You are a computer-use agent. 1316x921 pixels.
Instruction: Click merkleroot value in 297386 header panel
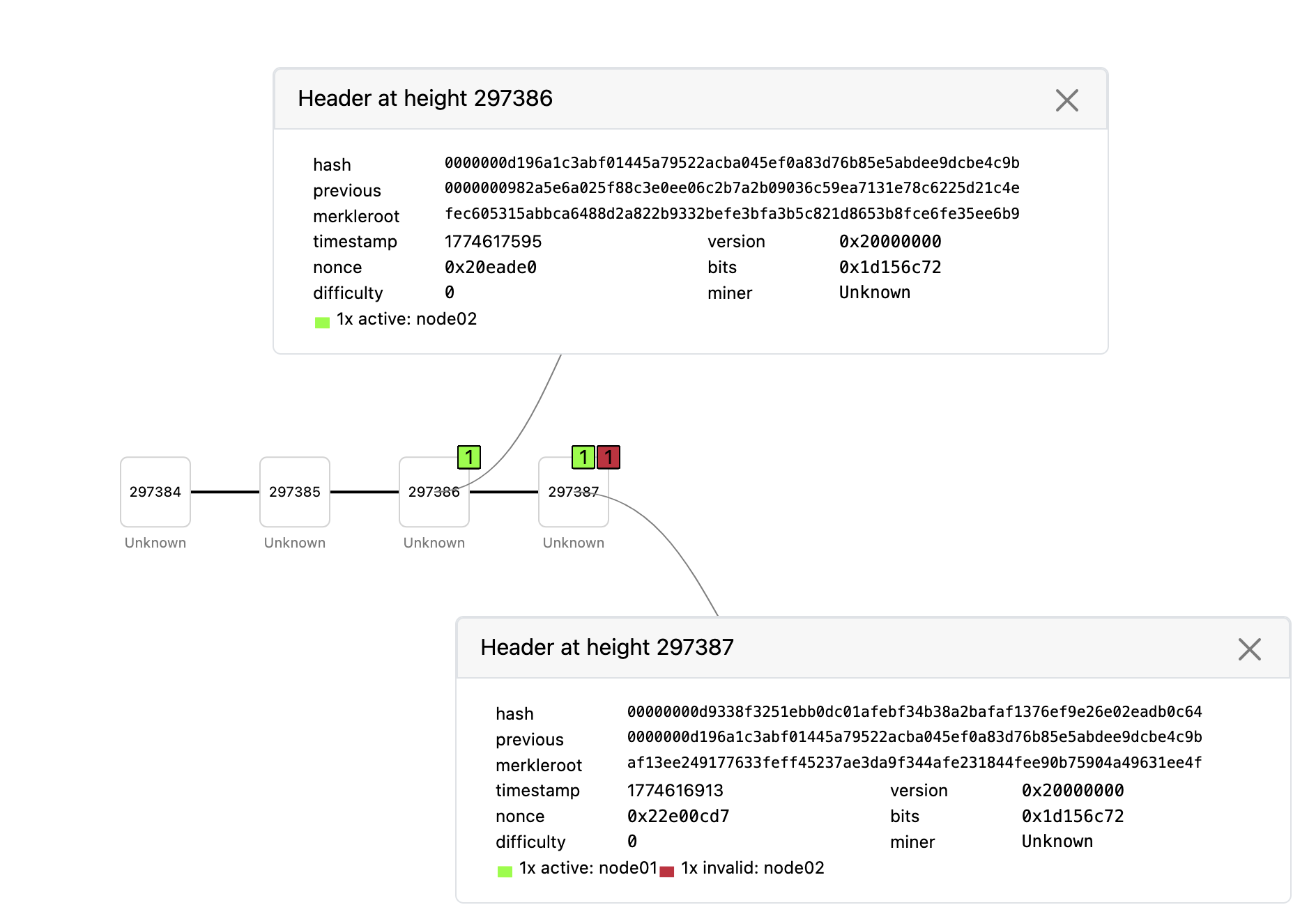732,214
